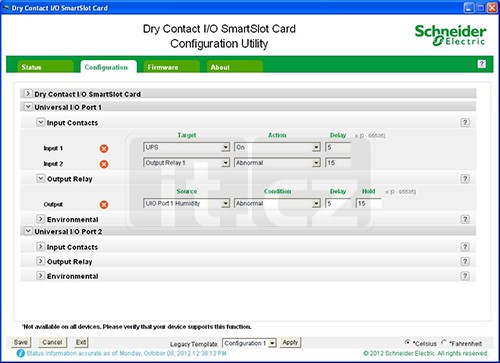Open help for Port 1 Environmental section

tap(465, 219)
